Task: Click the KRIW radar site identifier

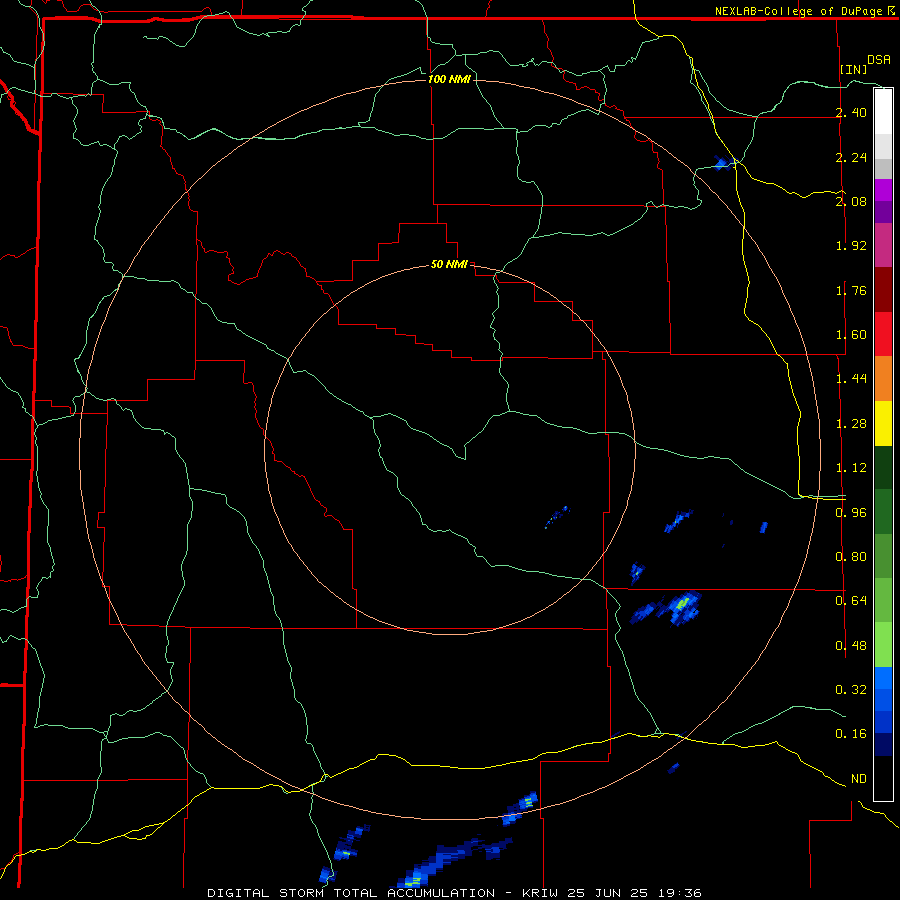Action: click(x=541, y=893)
